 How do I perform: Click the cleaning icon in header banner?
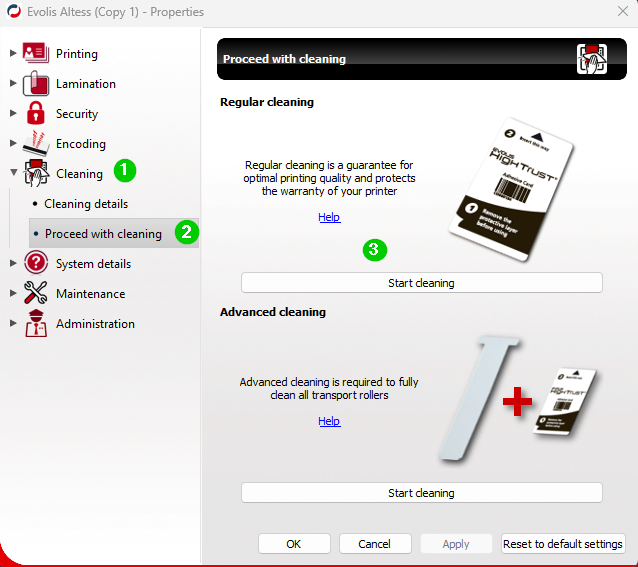(592, 59)
